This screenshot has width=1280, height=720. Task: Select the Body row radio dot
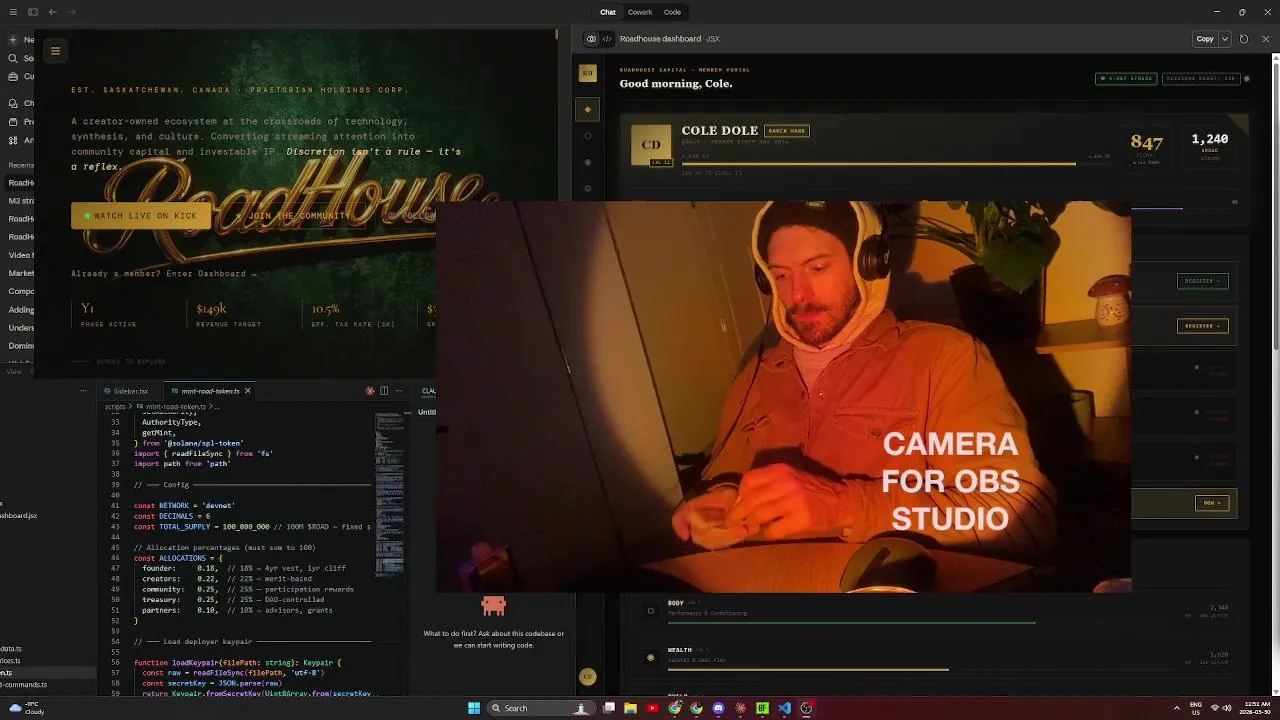(x=651, y=611)
